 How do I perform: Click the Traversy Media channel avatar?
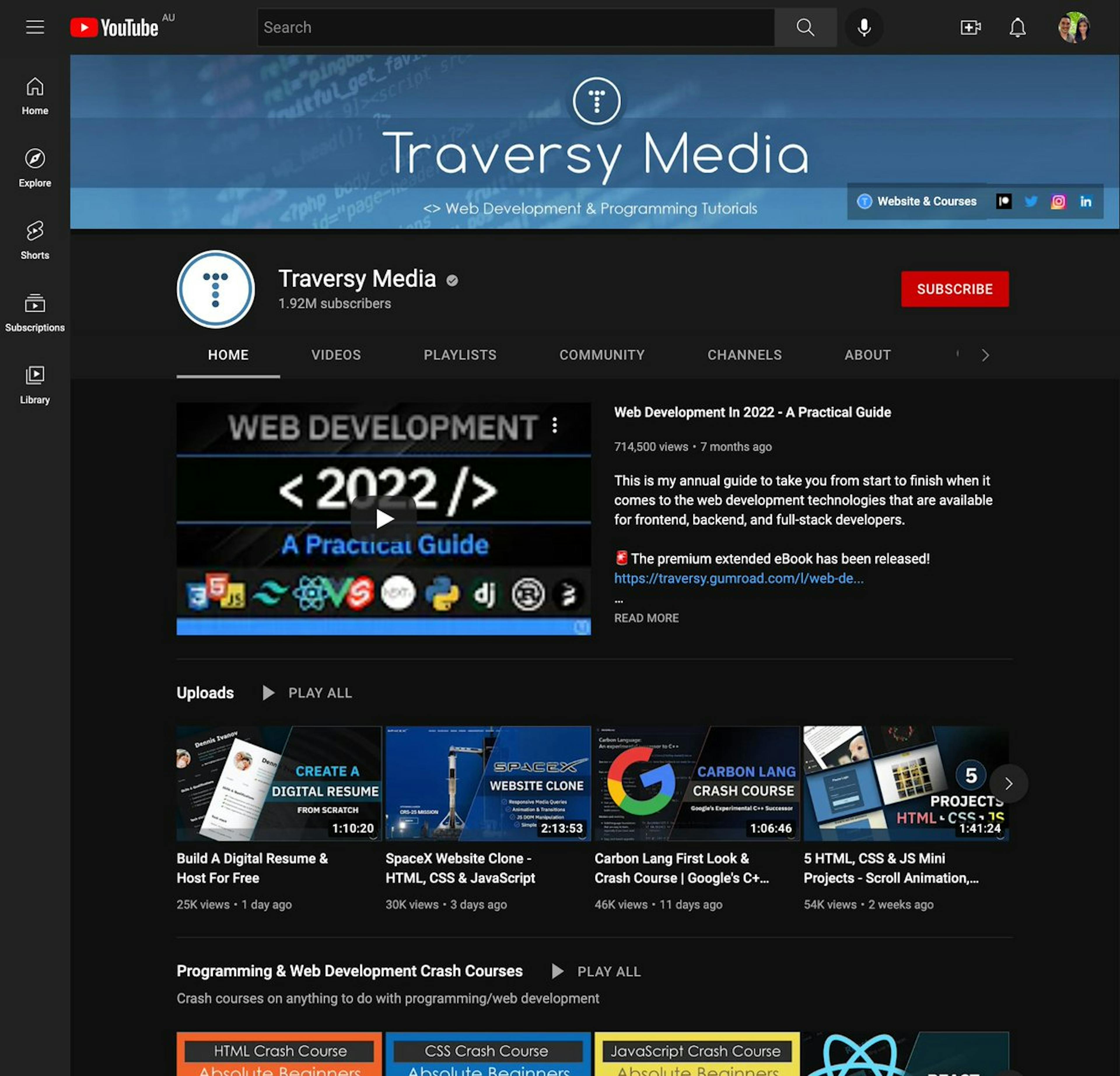pos(216,289)
